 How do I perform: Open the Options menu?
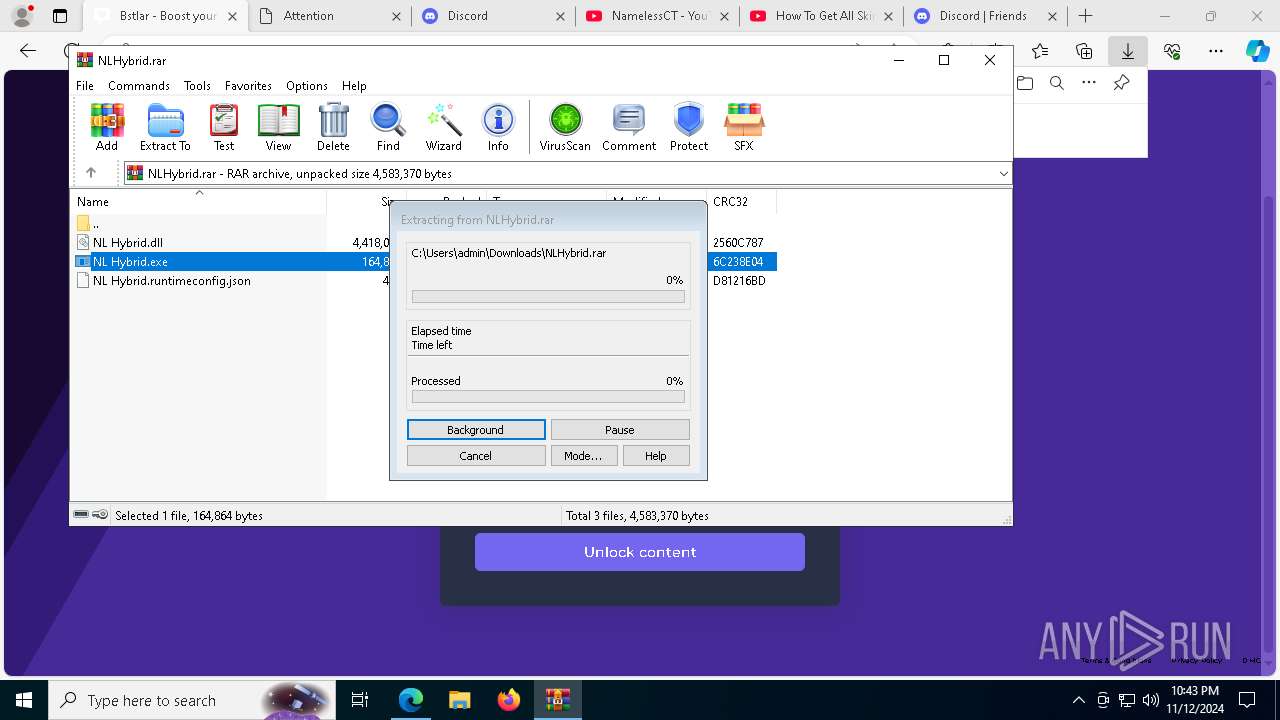(x=307, y=86)
